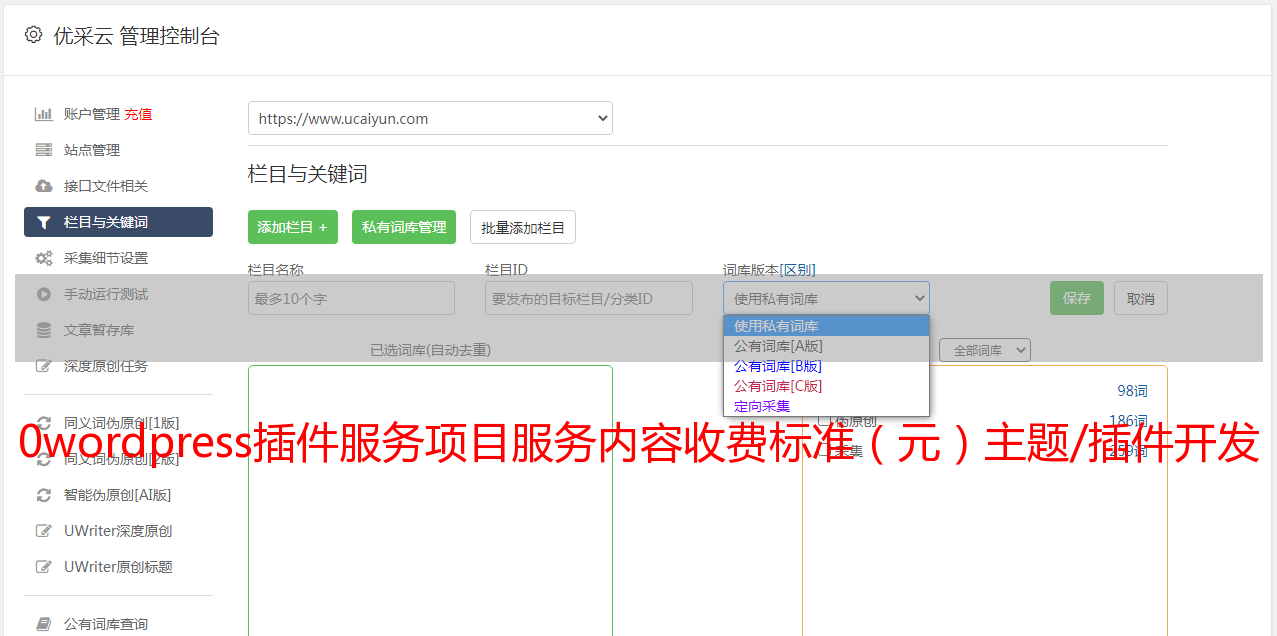
Task: Open 深度原创任务 in the sidebar
Action: click(x=105, y=366)
